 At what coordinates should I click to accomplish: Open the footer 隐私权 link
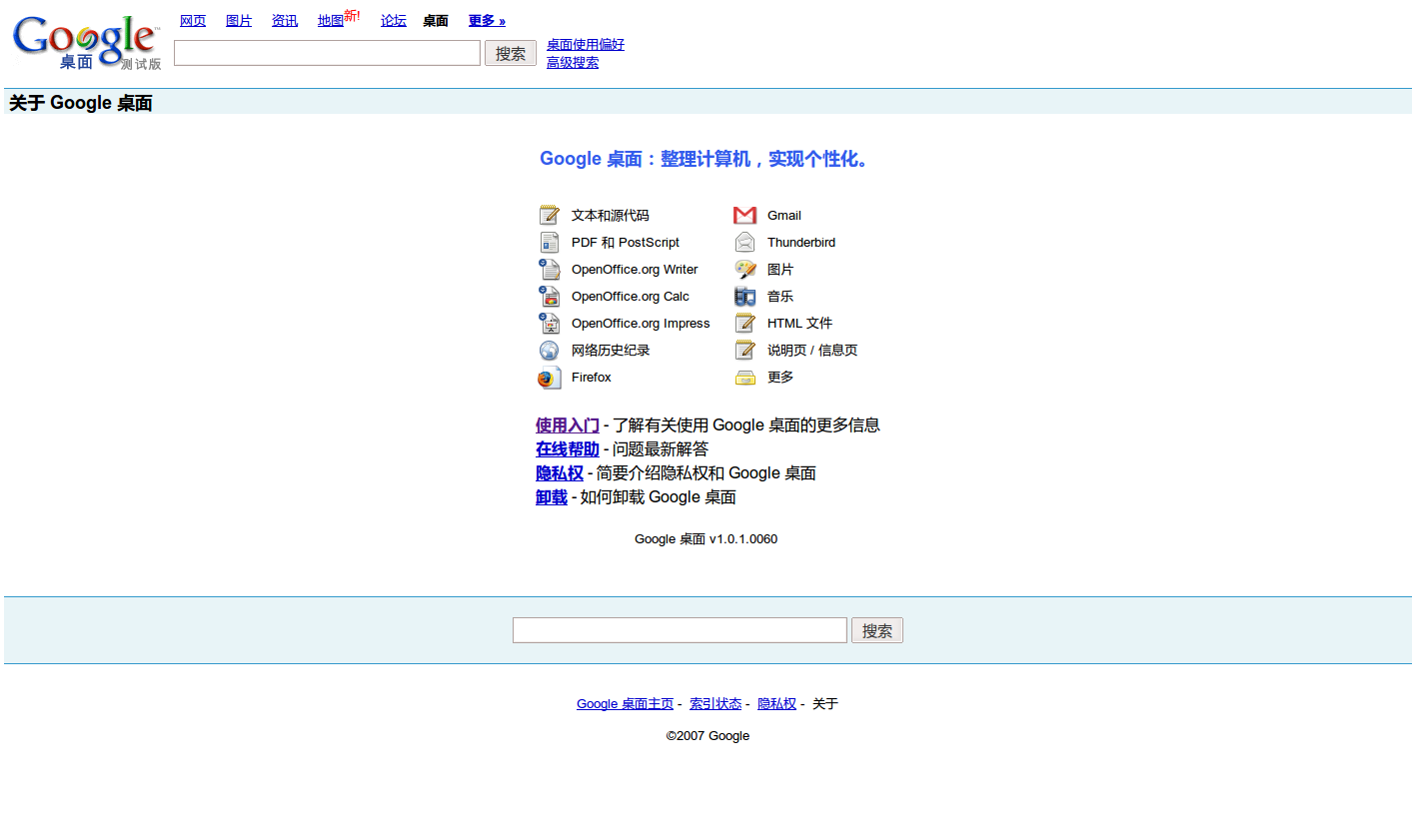tap(776, 704)
